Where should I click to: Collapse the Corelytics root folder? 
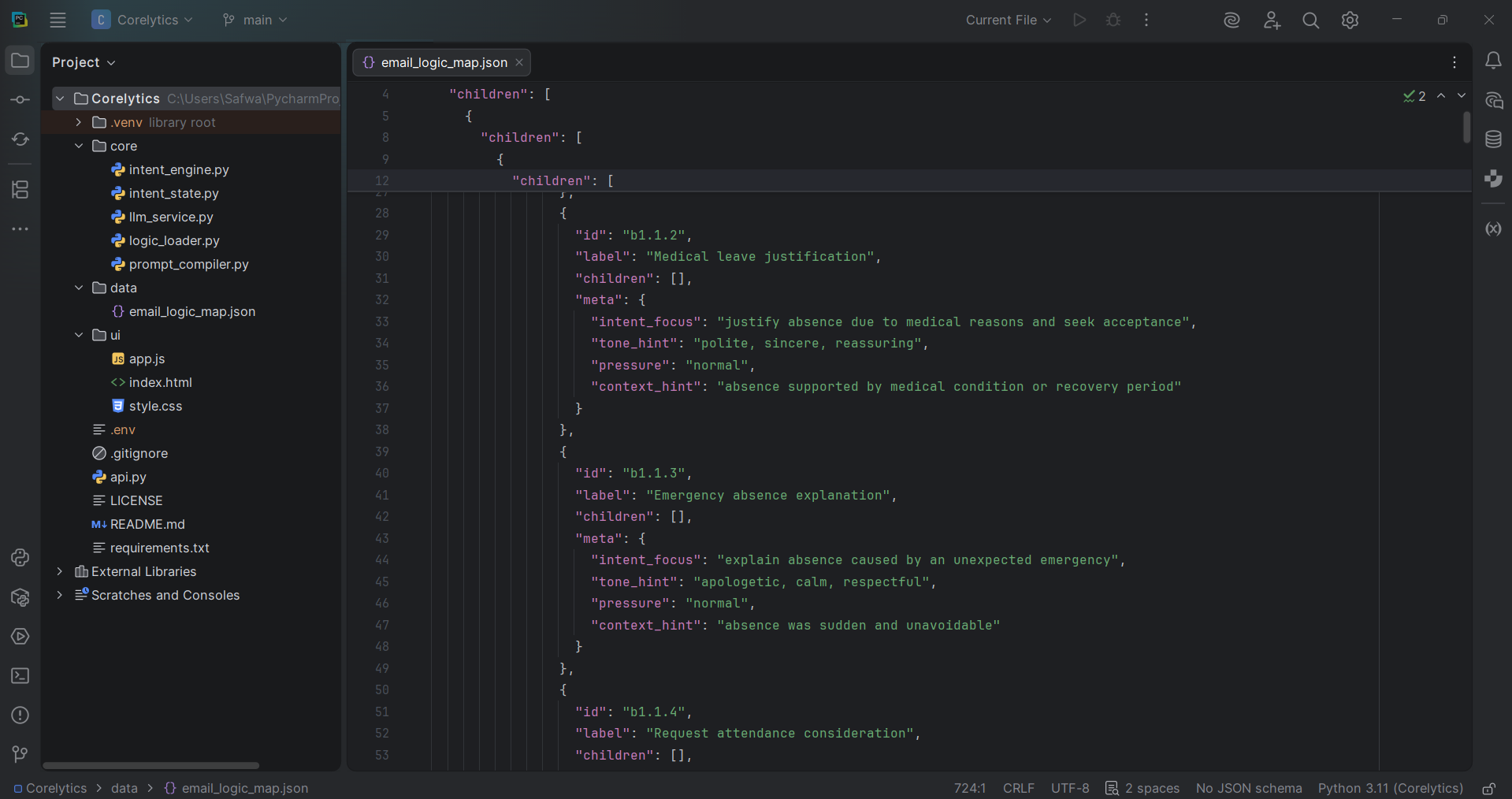[60, 98]
